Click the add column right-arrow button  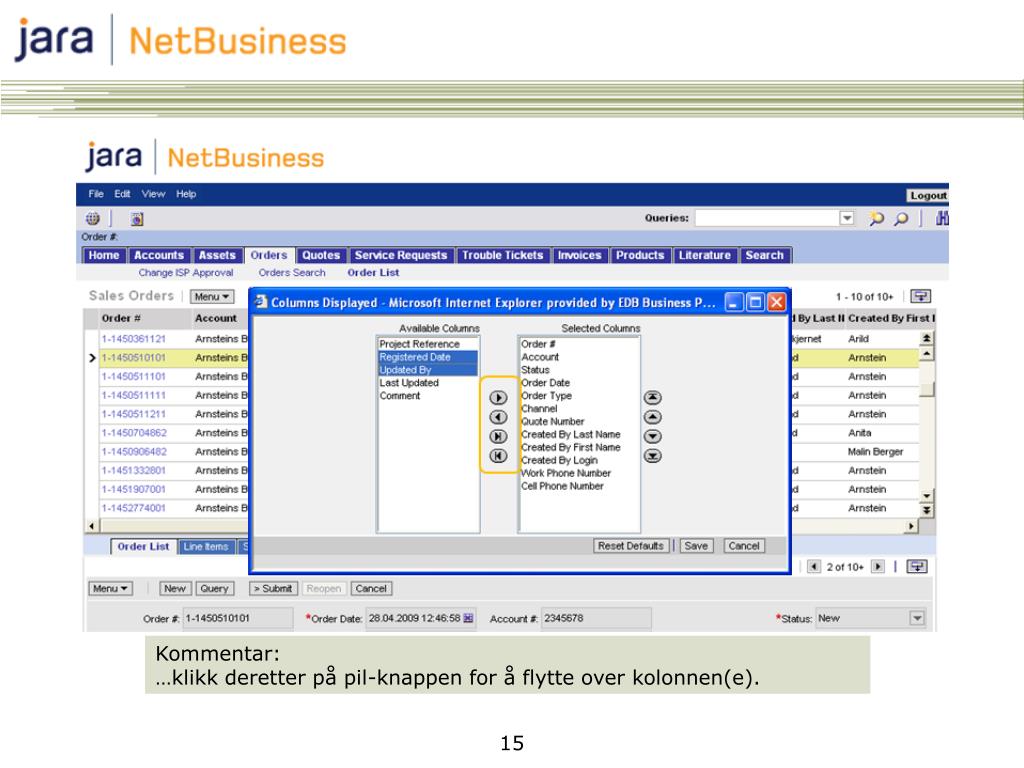[498, 397]
